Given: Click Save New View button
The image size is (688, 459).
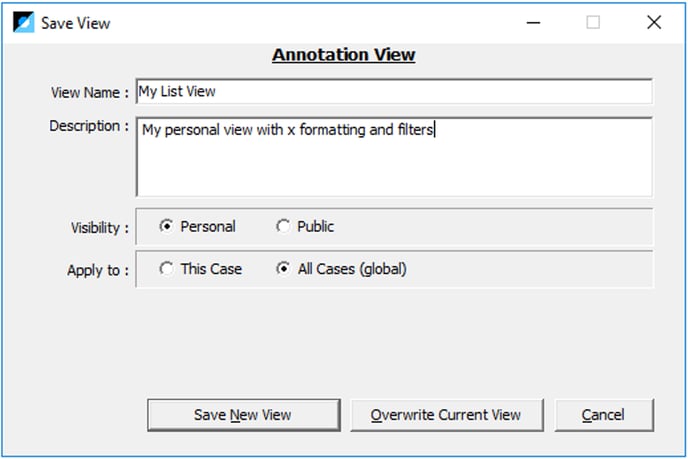Looking at the screenshot, I should (244, 415).
